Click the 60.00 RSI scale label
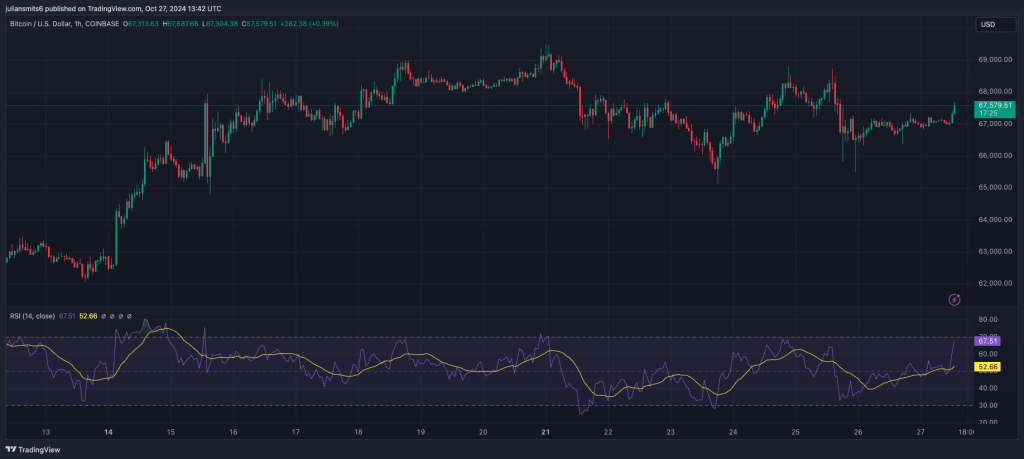This screenshot has width=1024, height=459. click(987, 354)
